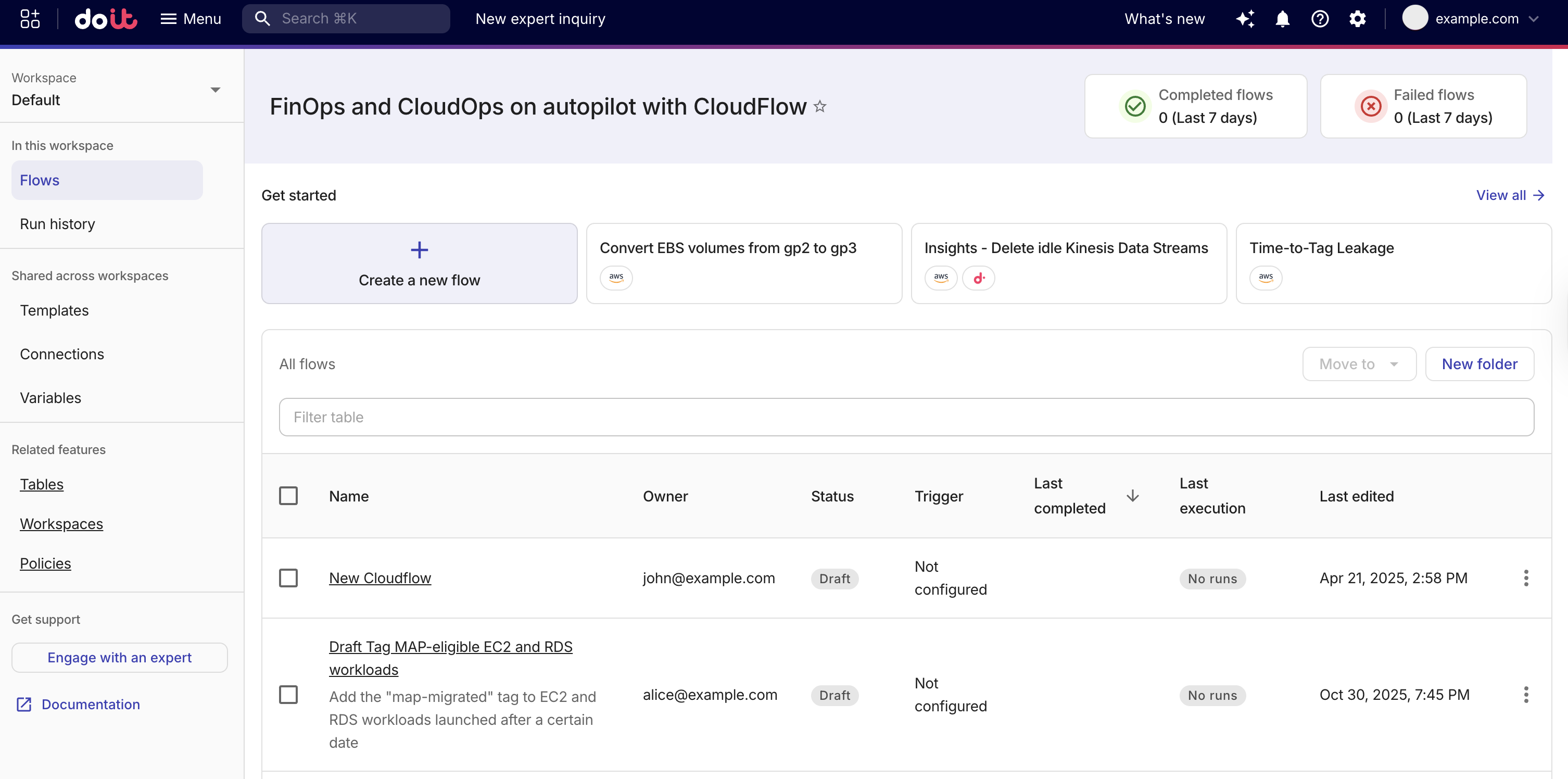Open What's new

(1165, 19)
